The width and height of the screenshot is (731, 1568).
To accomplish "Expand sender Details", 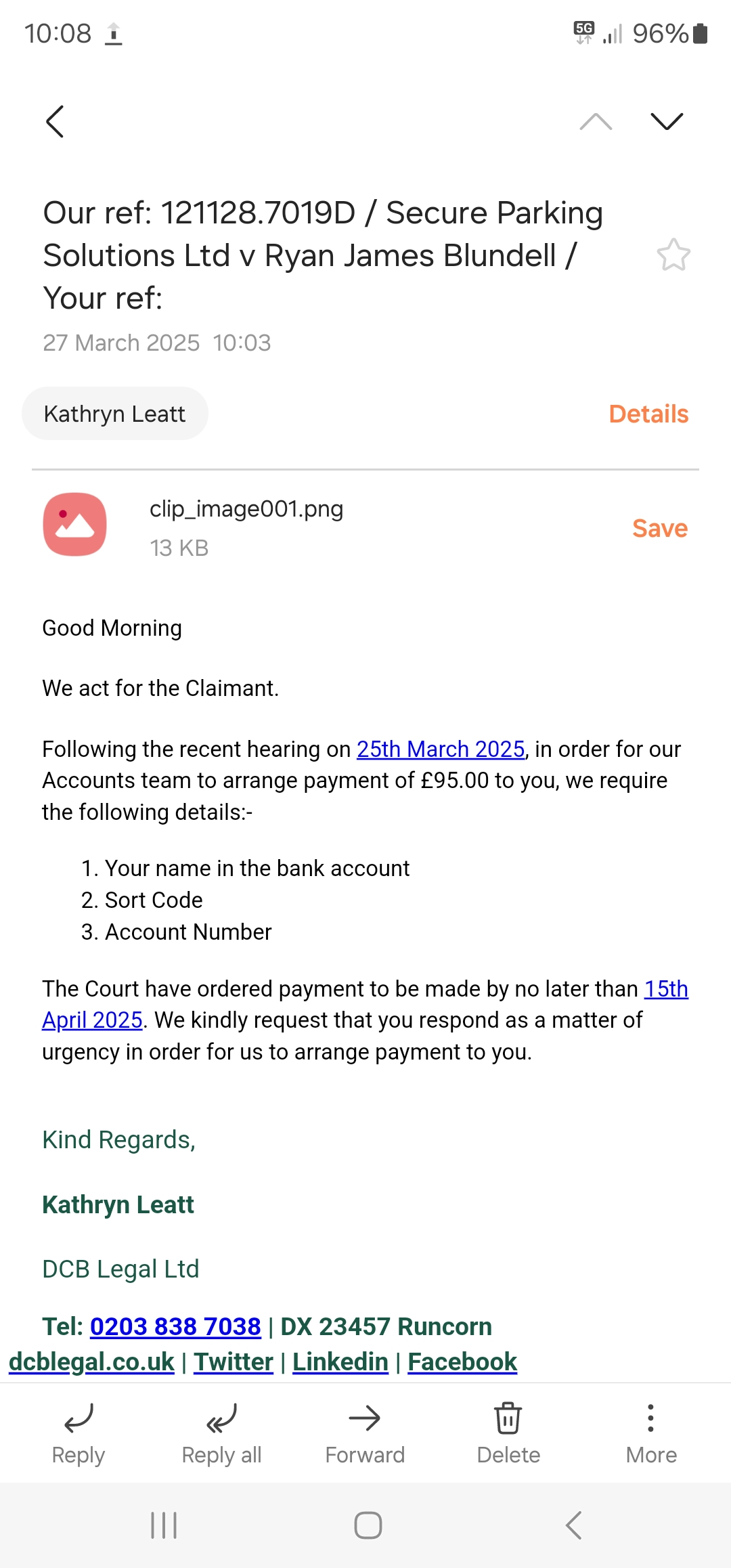I will (x=648, y=414).
